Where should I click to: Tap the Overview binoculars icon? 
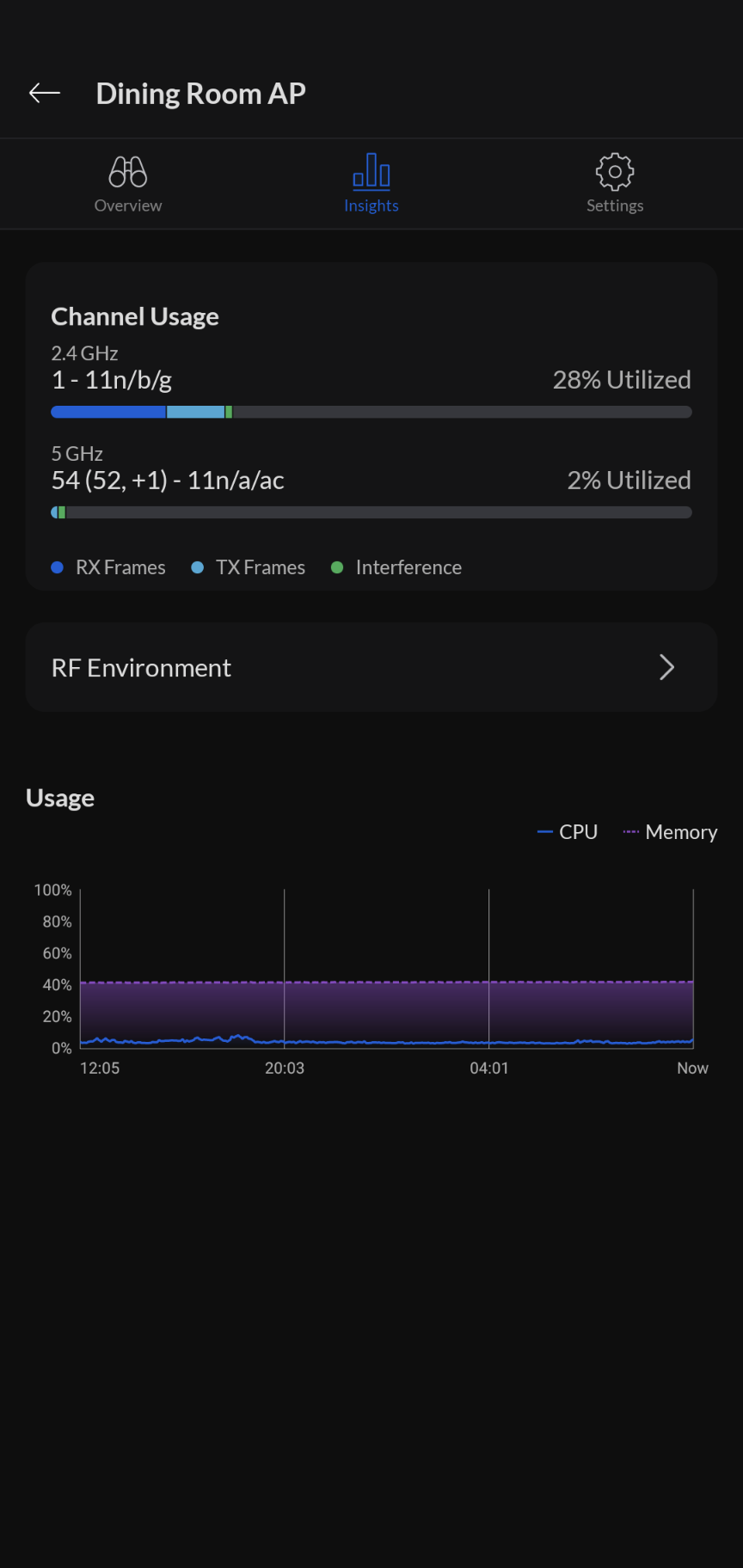click(128, 172)
